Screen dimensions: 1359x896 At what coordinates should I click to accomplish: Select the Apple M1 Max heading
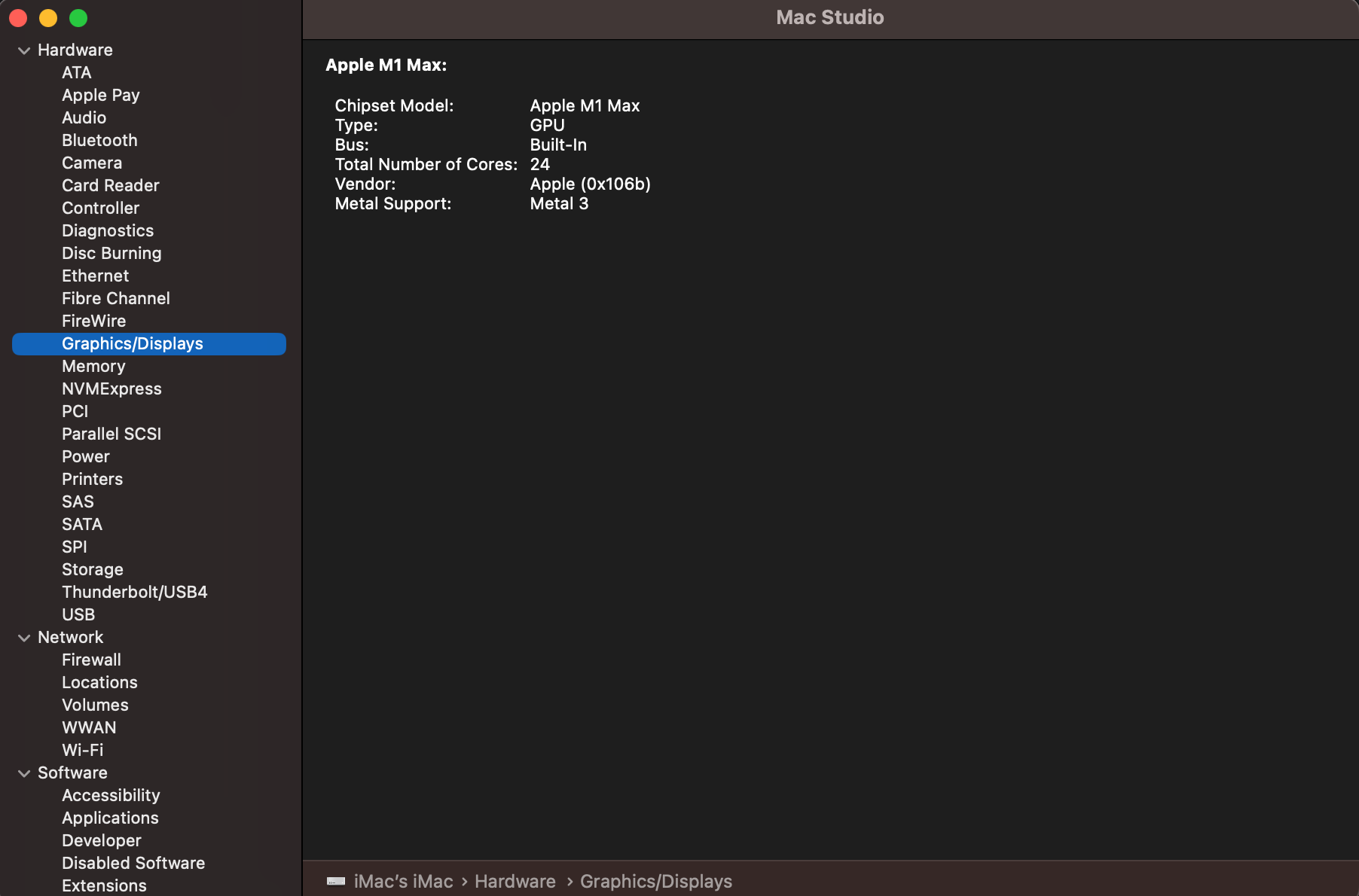386,66
